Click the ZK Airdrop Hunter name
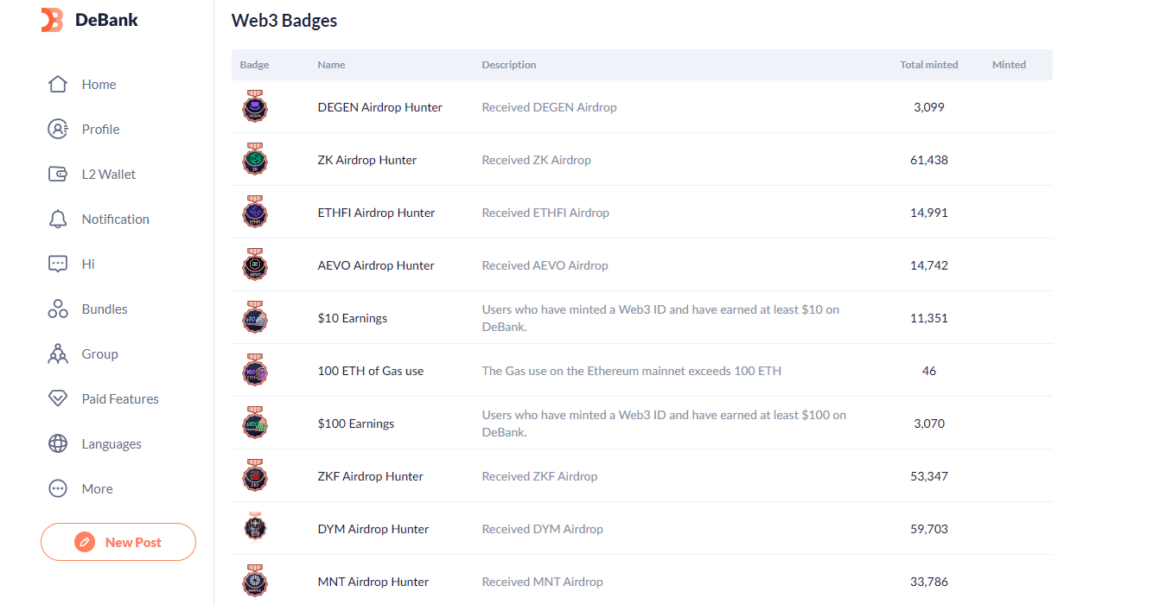Image resolution: width=1160 pixels, height=605 pixels. pyautogui.click(x=367, y=160)
